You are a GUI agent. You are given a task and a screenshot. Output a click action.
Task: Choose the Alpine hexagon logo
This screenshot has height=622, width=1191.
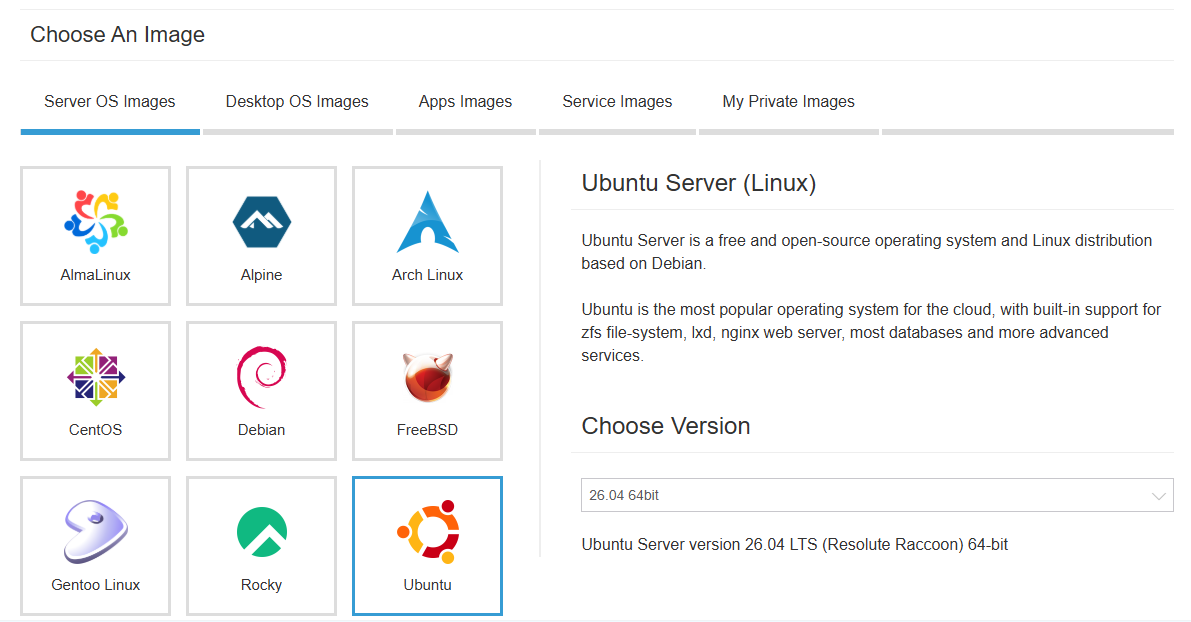pyautogui.click(x=261, y=222)
